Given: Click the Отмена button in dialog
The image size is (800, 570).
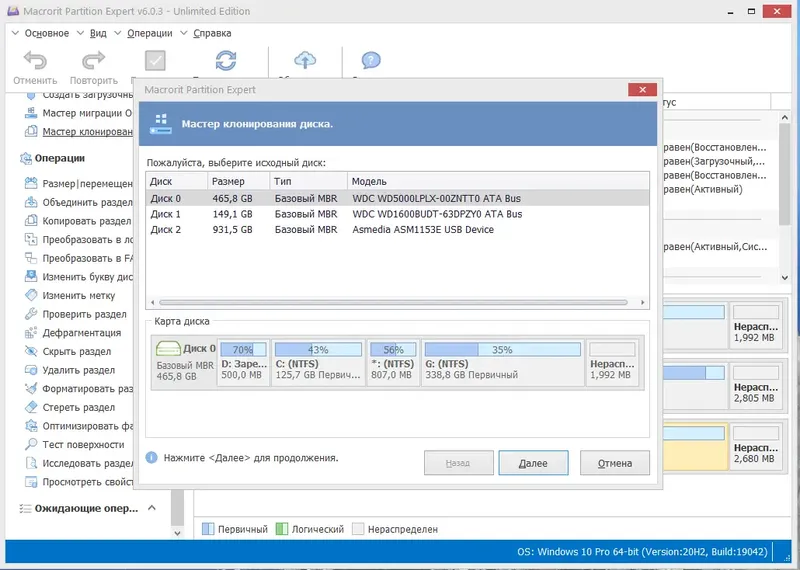Looking at the screenshot, I should 615,463.
